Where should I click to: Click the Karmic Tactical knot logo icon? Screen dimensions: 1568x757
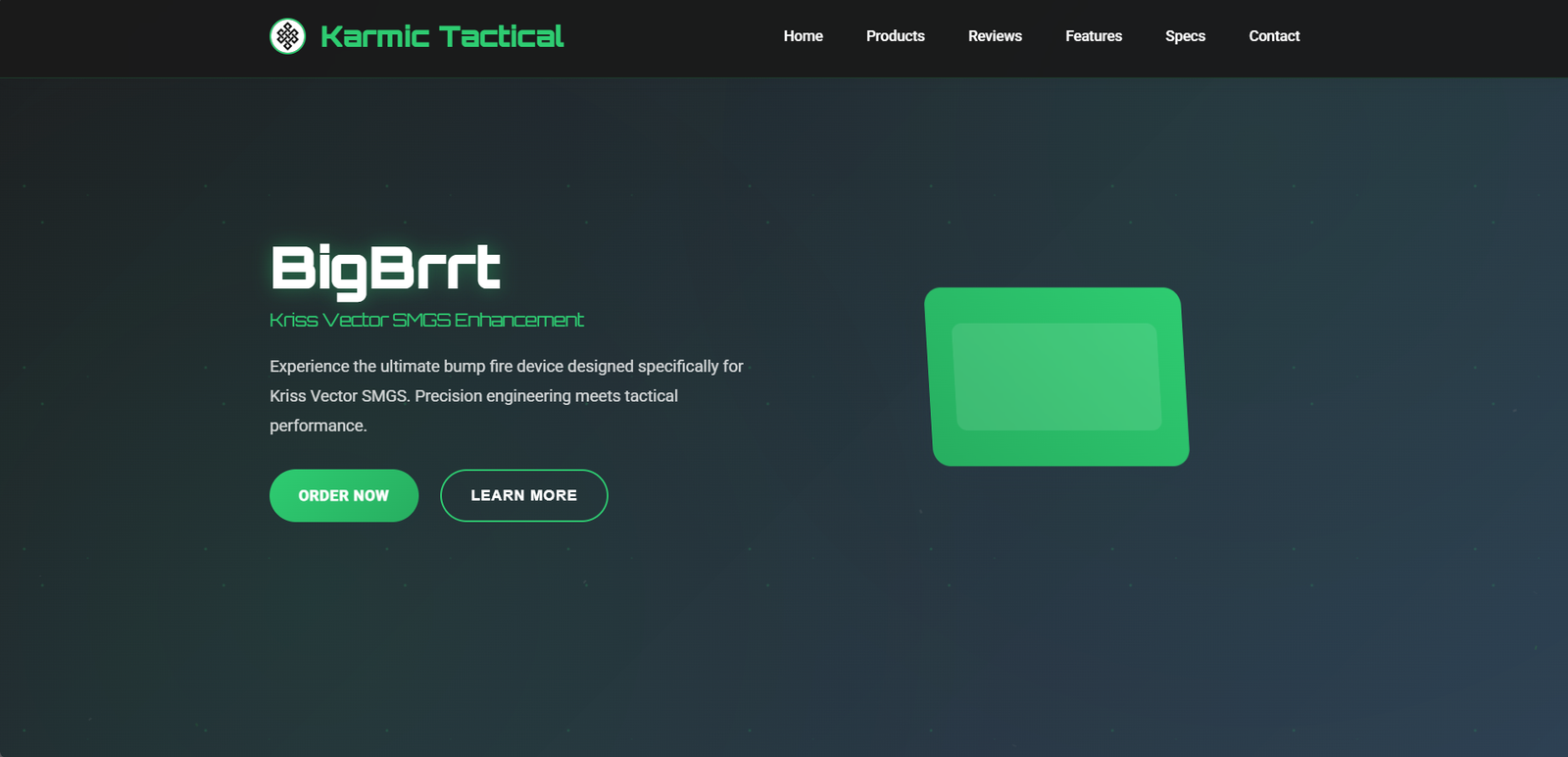(287, 36)
